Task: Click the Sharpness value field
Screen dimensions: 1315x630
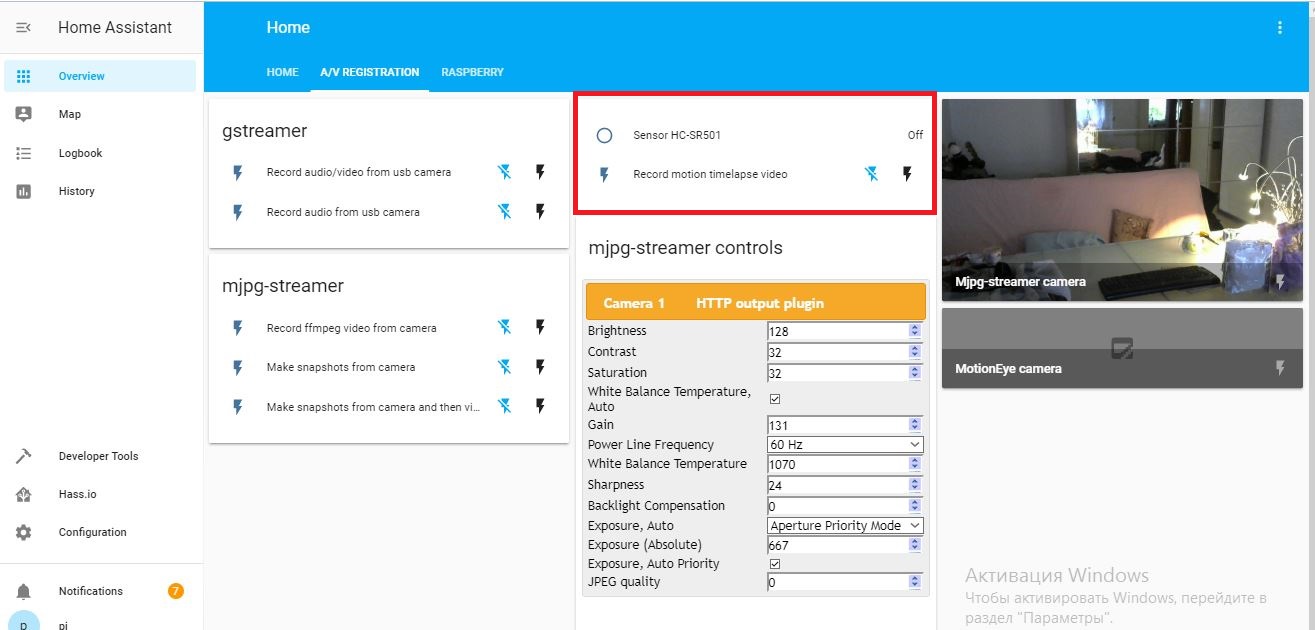Action: pos(838,485)
